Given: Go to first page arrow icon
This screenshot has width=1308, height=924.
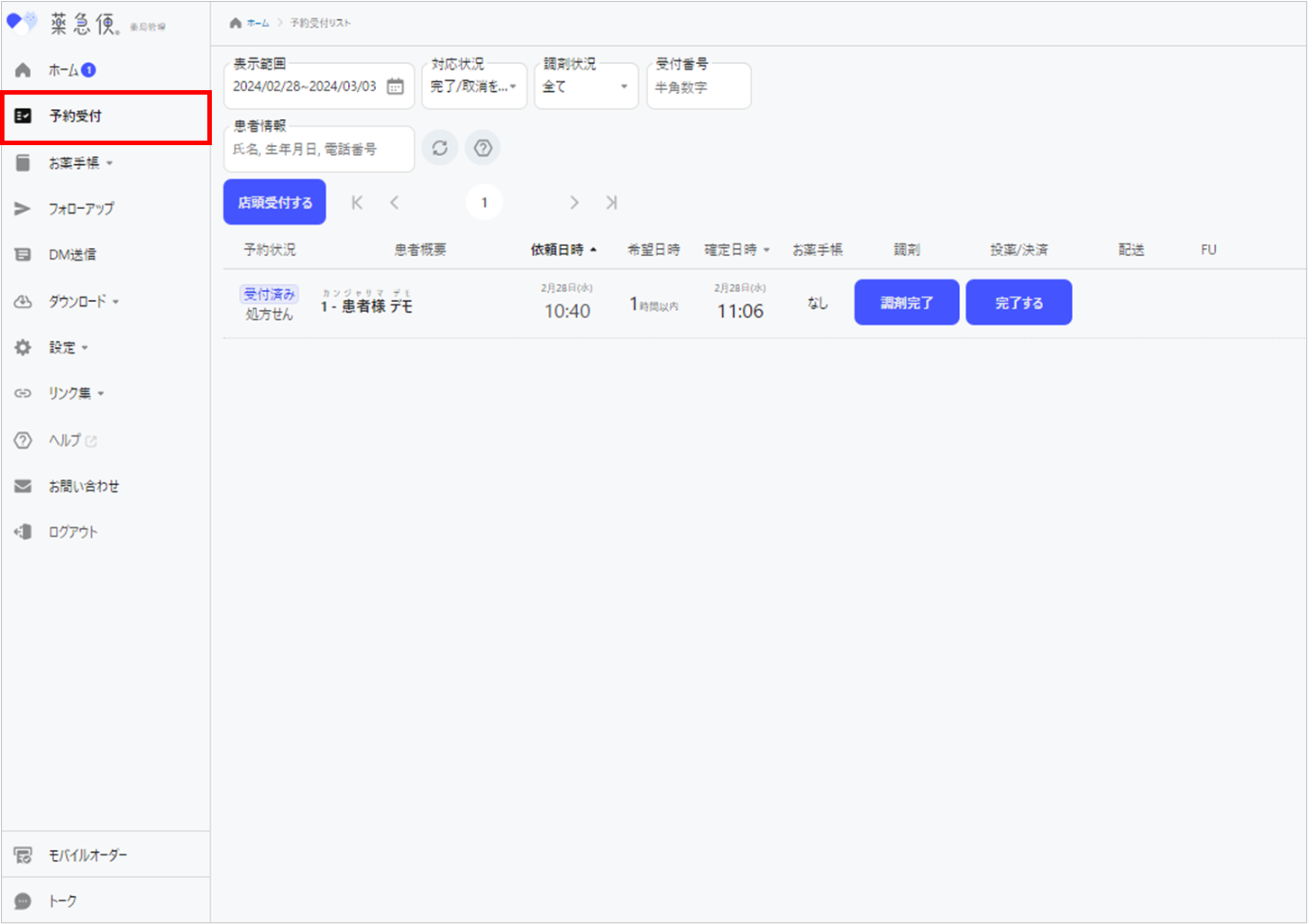Looking at the screenshot, I should [x=357, y=203].
